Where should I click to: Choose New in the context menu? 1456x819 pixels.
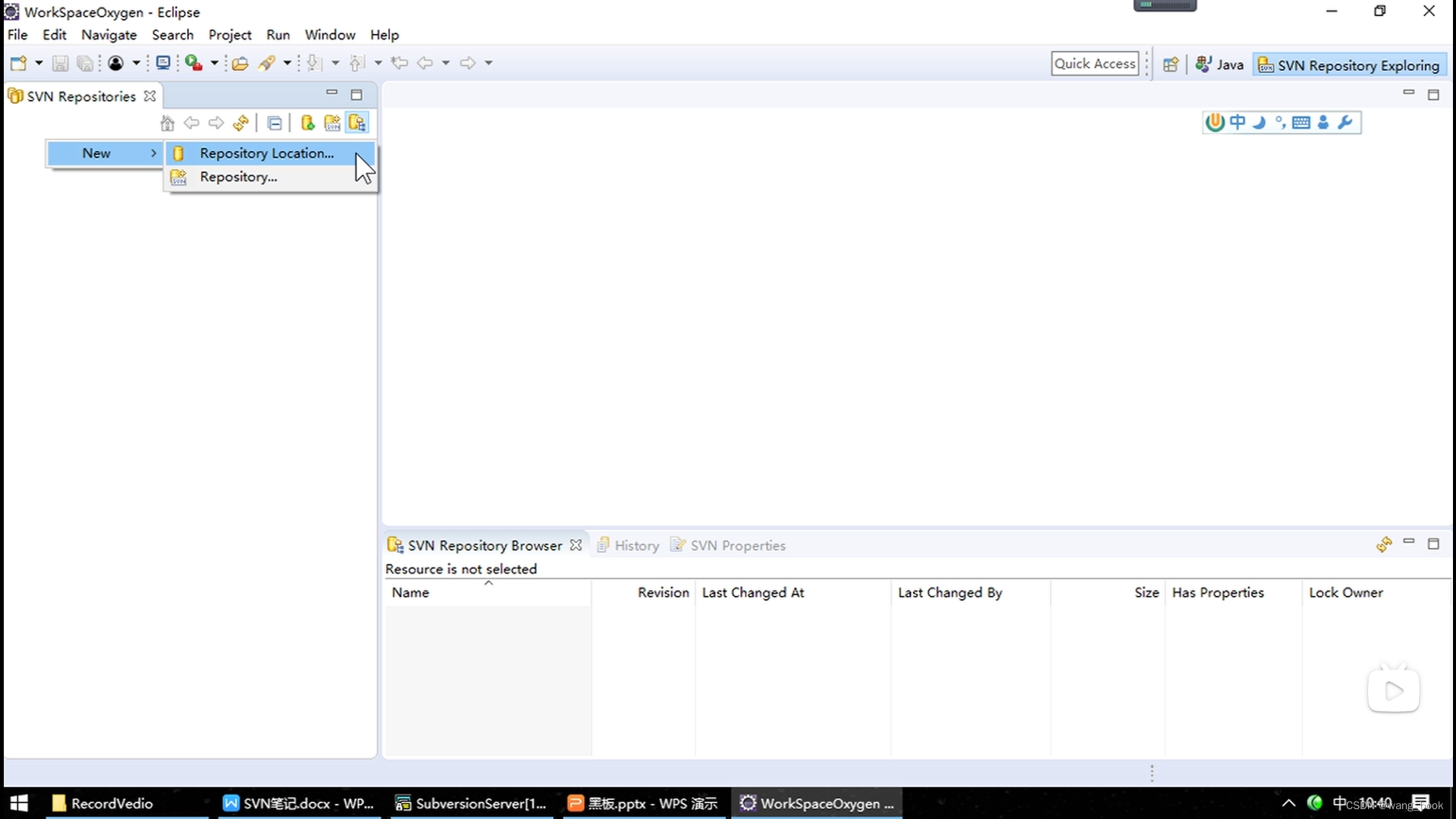(105, 153)
